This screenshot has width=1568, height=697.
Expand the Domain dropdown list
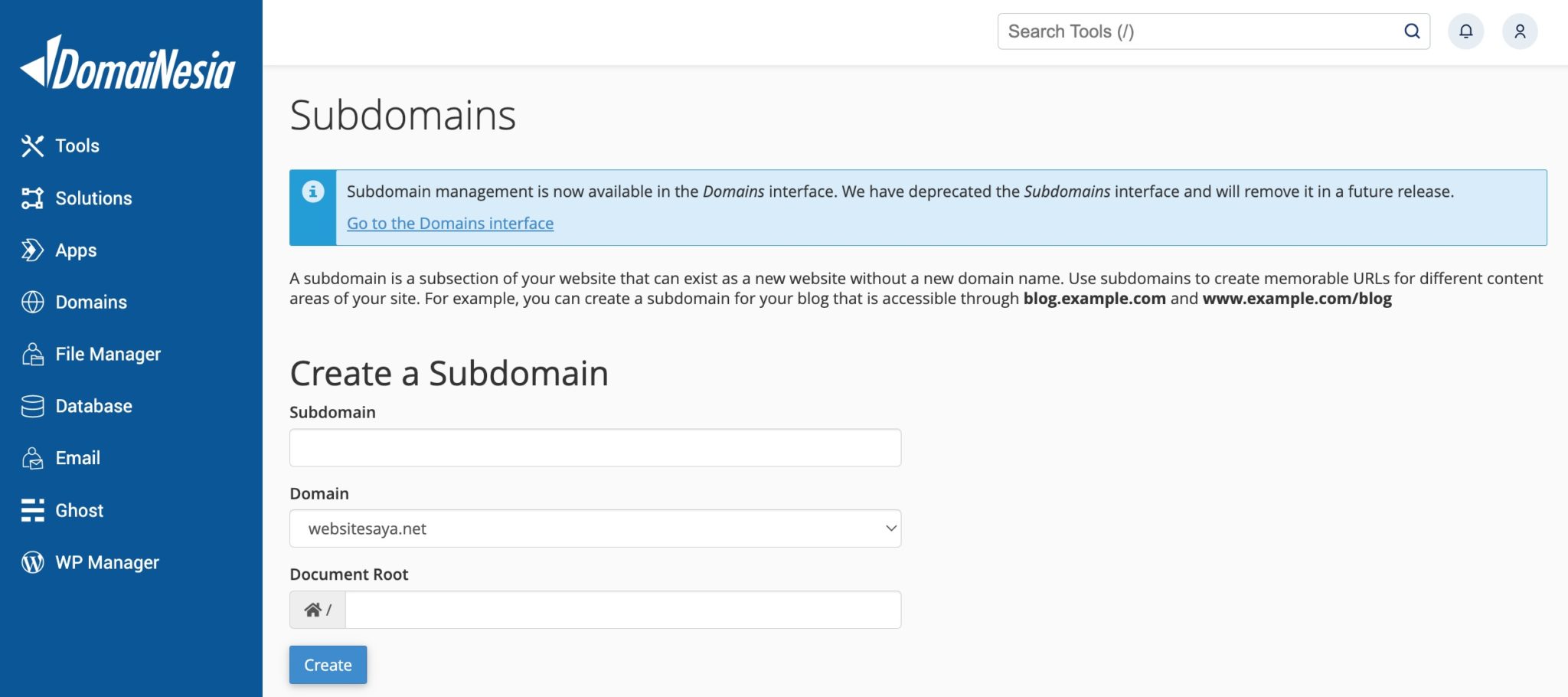pyautogui.click(x=595, y=528)
